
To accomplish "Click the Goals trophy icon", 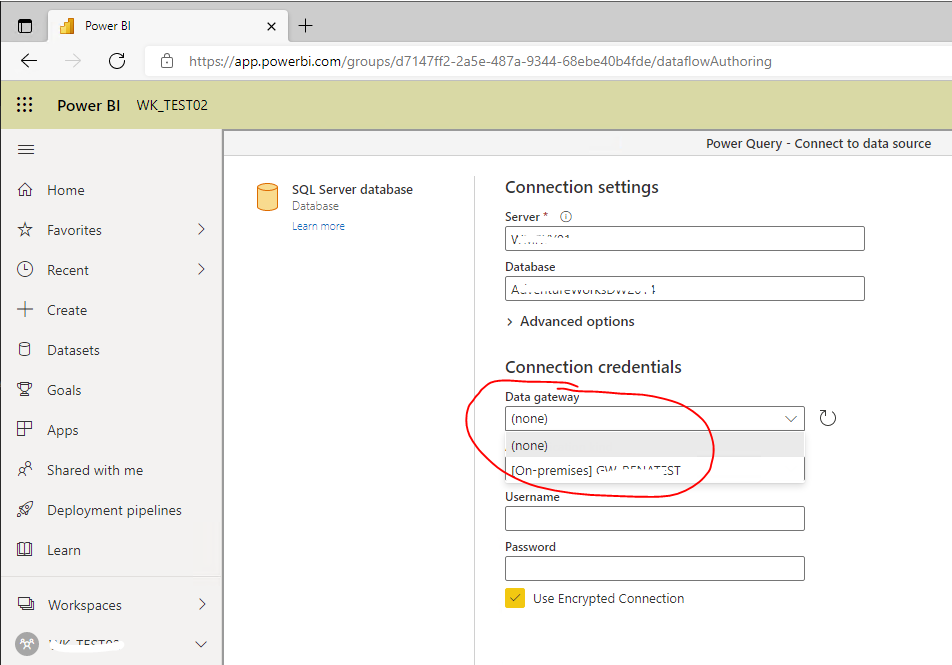I will [x=25, y=389].
